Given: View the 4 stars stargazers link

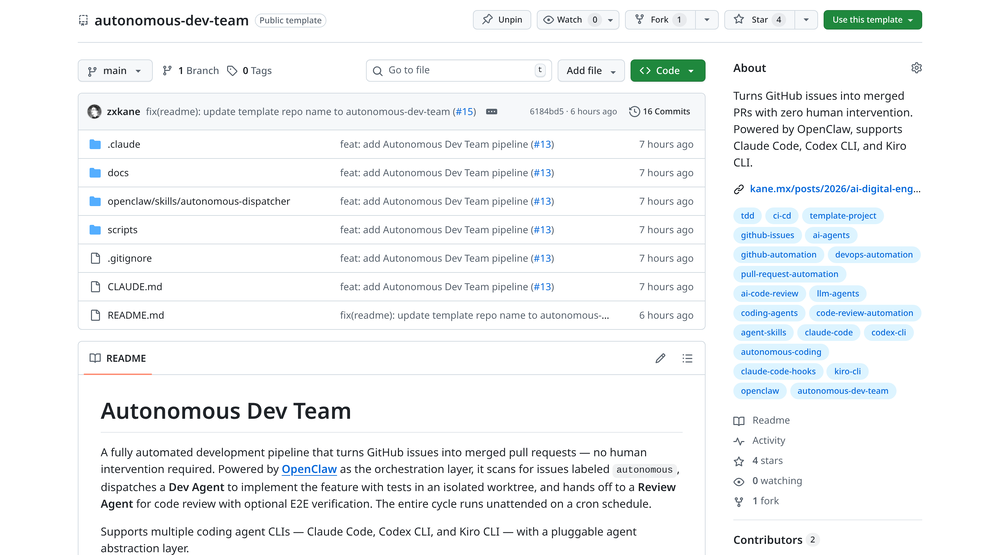Looking at the screenshot, I should 758,461.
